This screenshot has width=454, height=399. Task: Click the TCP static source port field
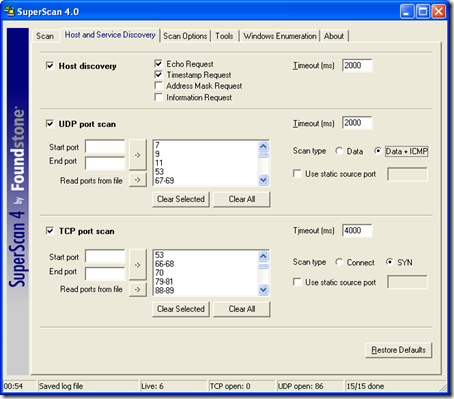click(407, 282)
